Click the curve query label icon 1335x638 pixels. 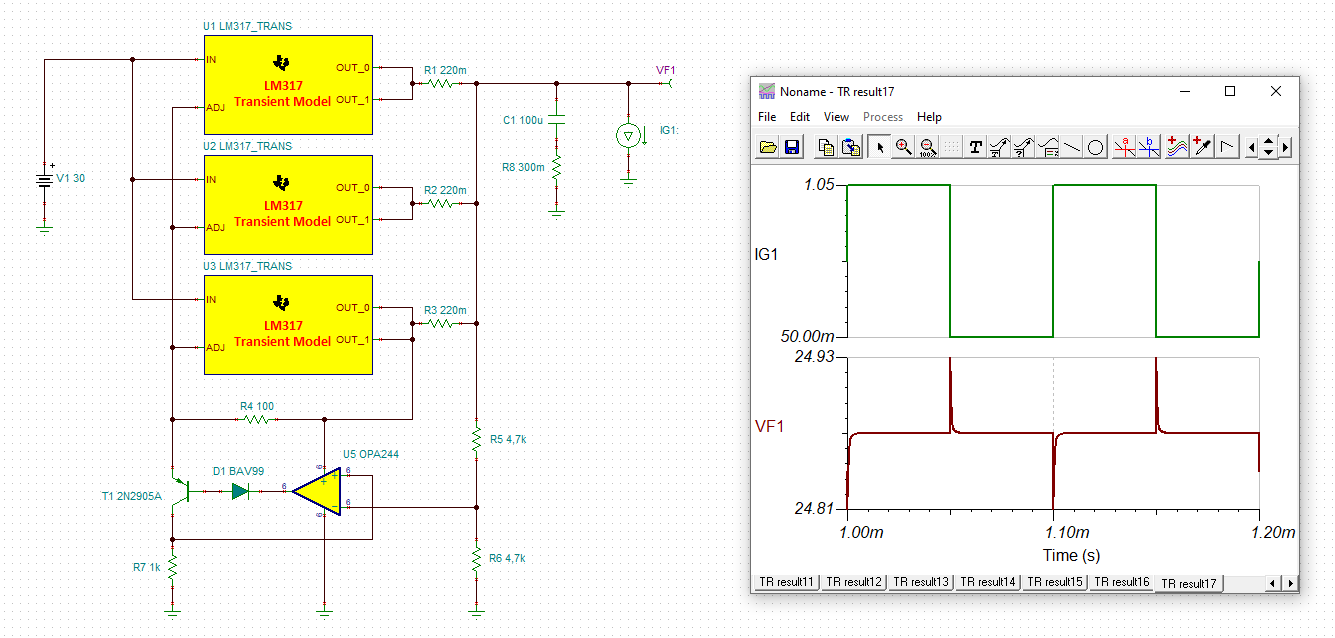pyautogui.click(x=1023, y=147)
